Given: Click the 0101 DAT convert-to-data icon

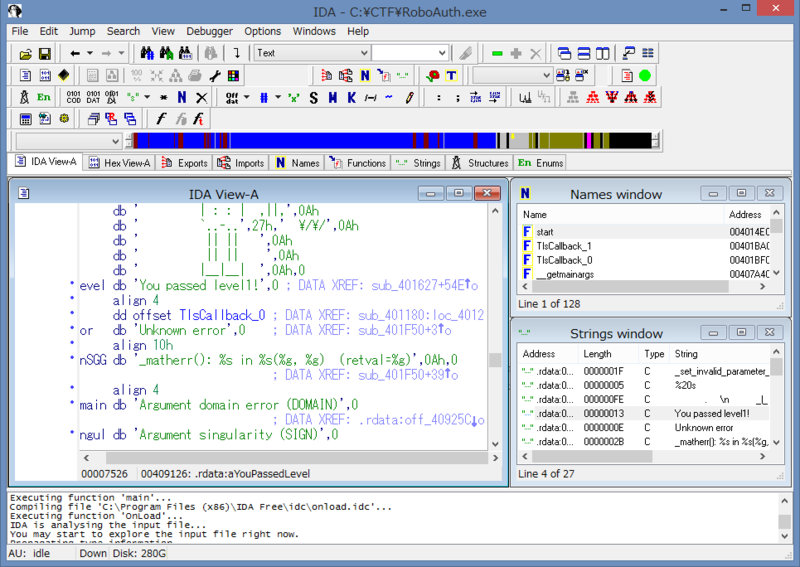Looking at the screenshot, I should pos(93,97).
